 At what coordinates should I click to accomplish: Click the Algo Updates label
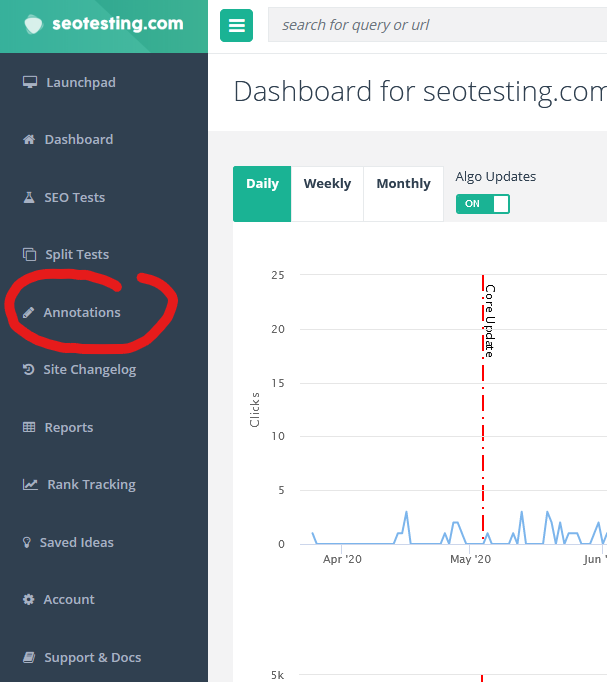coord(496,177)
